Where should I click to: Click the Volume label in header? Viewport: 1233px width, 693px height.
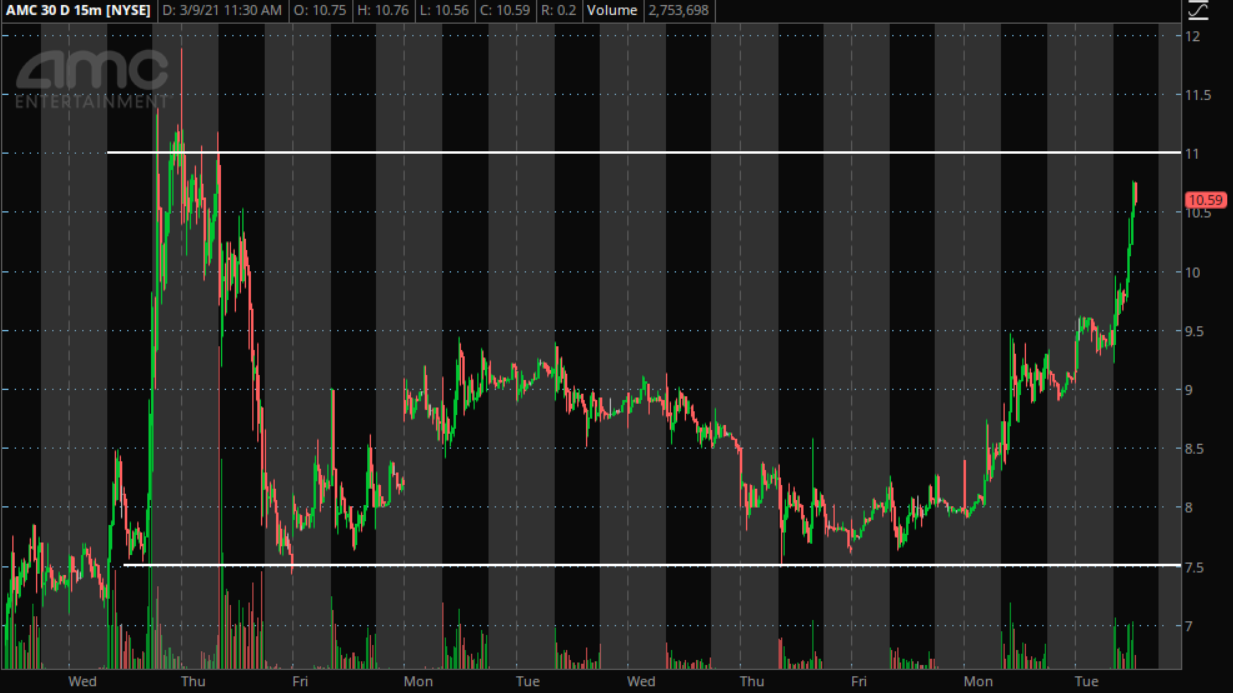(612, 10)
